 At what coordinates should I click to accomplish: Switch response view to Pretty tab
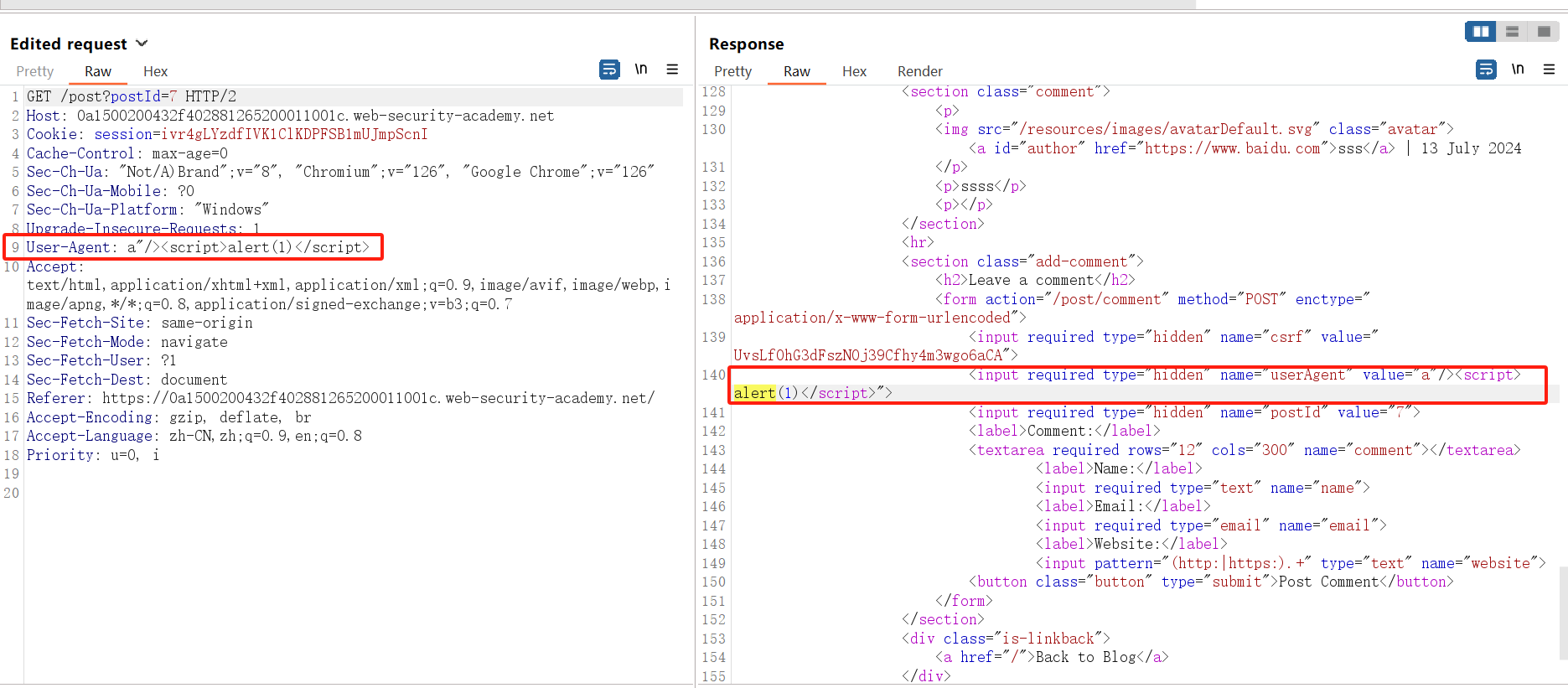(x=732, y=71)
